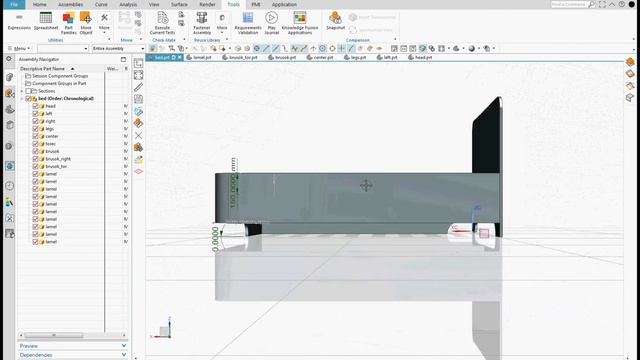Open the Help icon at top right
640x360 pixels.
tap(622, 4)
